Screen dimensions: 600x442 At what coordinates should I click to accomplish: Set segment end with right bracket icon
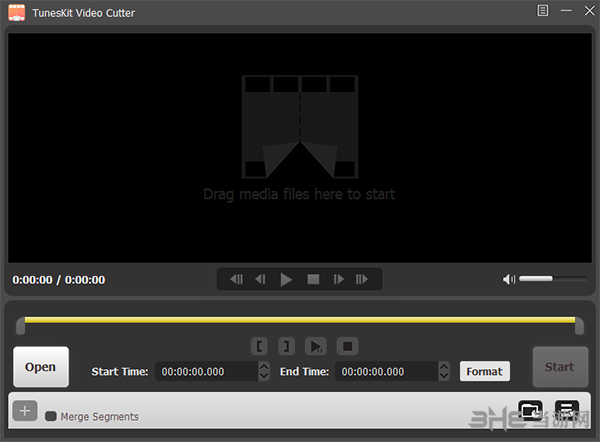tap(287, 346)
